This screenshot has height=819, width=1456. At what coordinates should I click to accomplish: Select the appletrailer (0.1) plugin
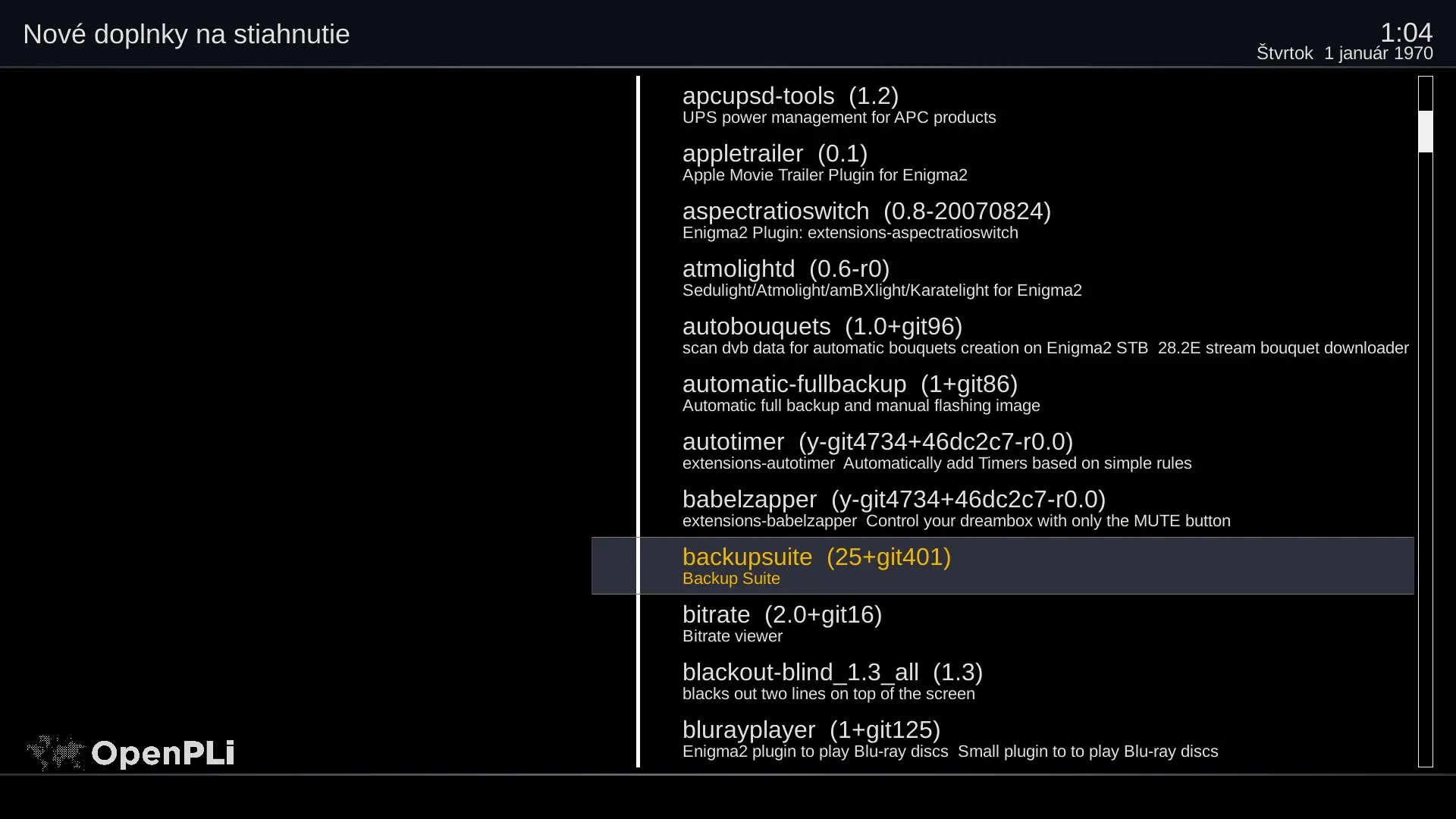[x=1003, y=162]
